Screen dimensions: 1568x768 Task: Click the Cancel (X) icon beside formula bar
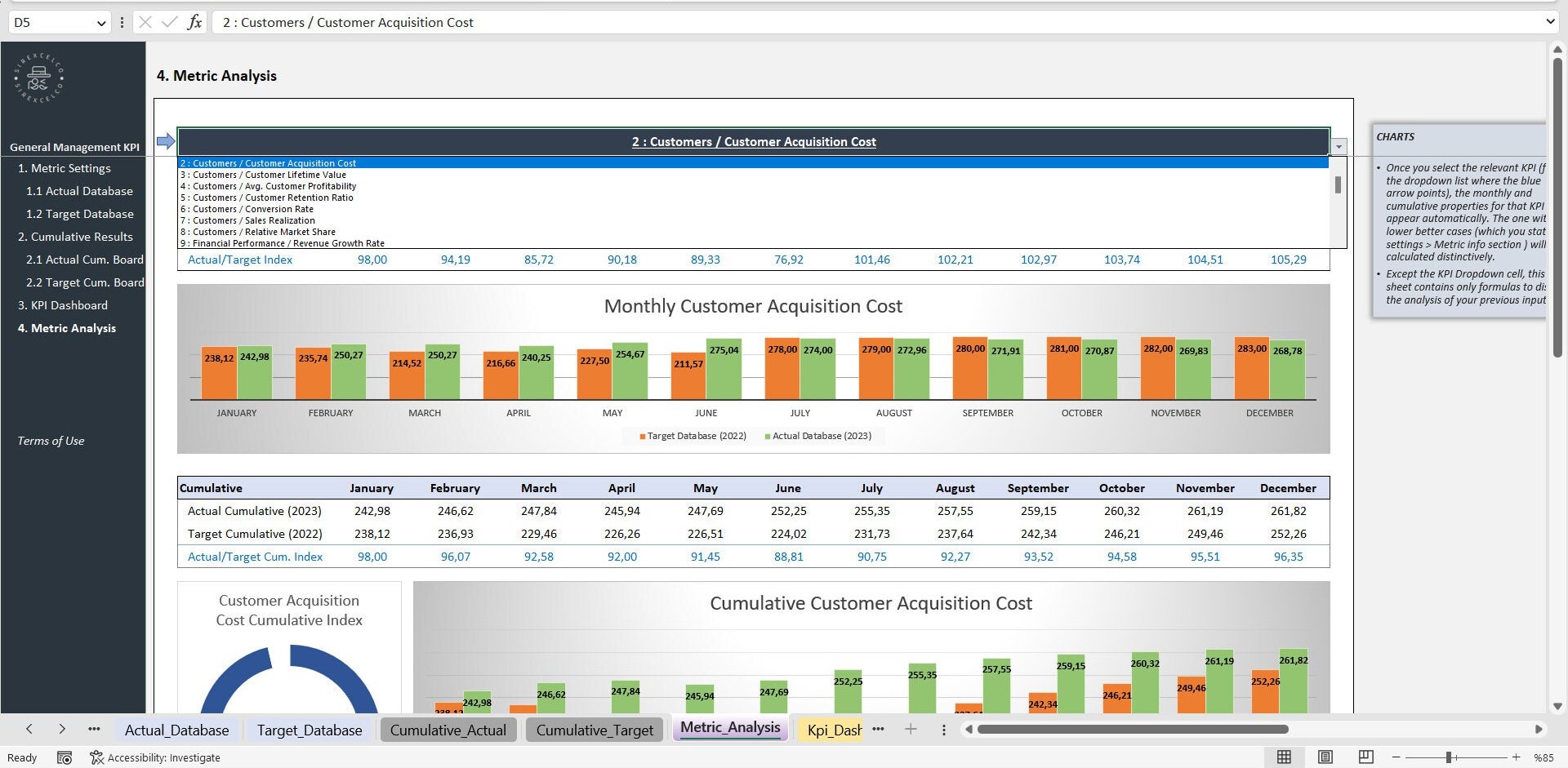tap(144, 22)
